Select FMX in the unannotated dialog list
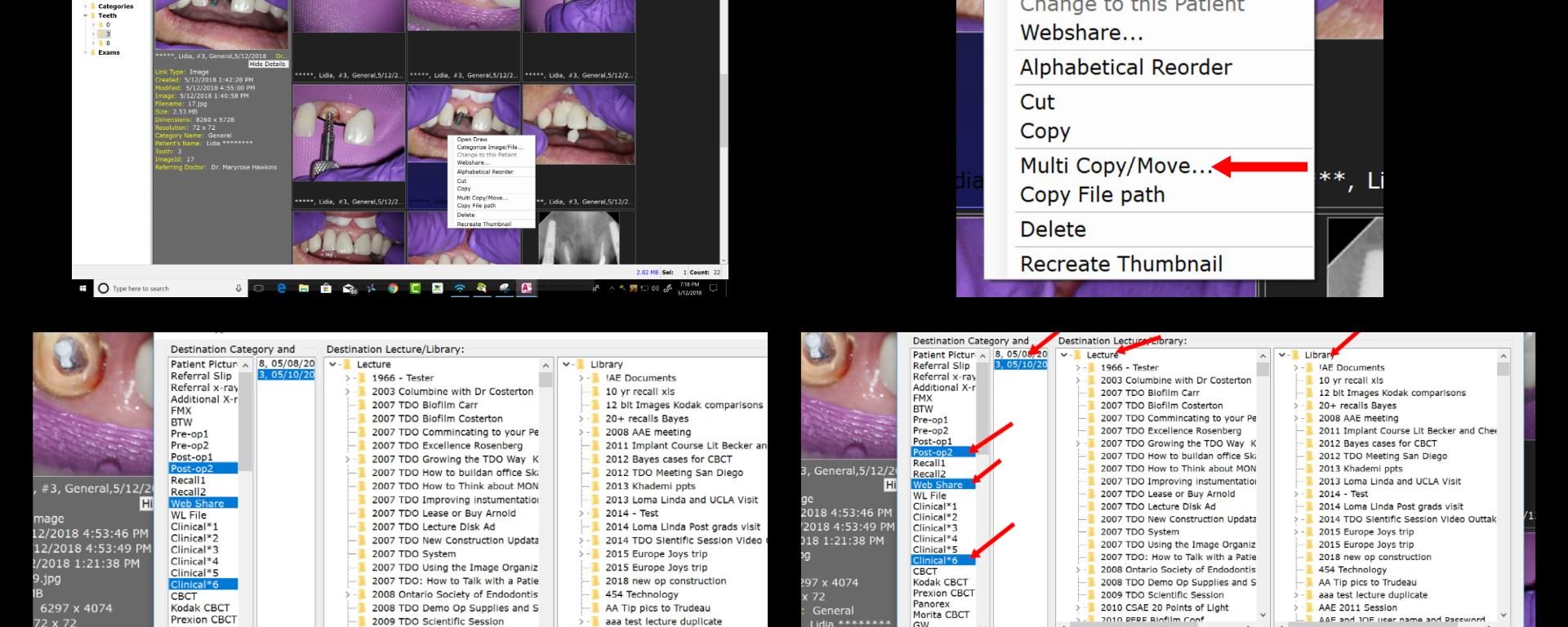This screenshot has height=627, width=1568. 181,411
